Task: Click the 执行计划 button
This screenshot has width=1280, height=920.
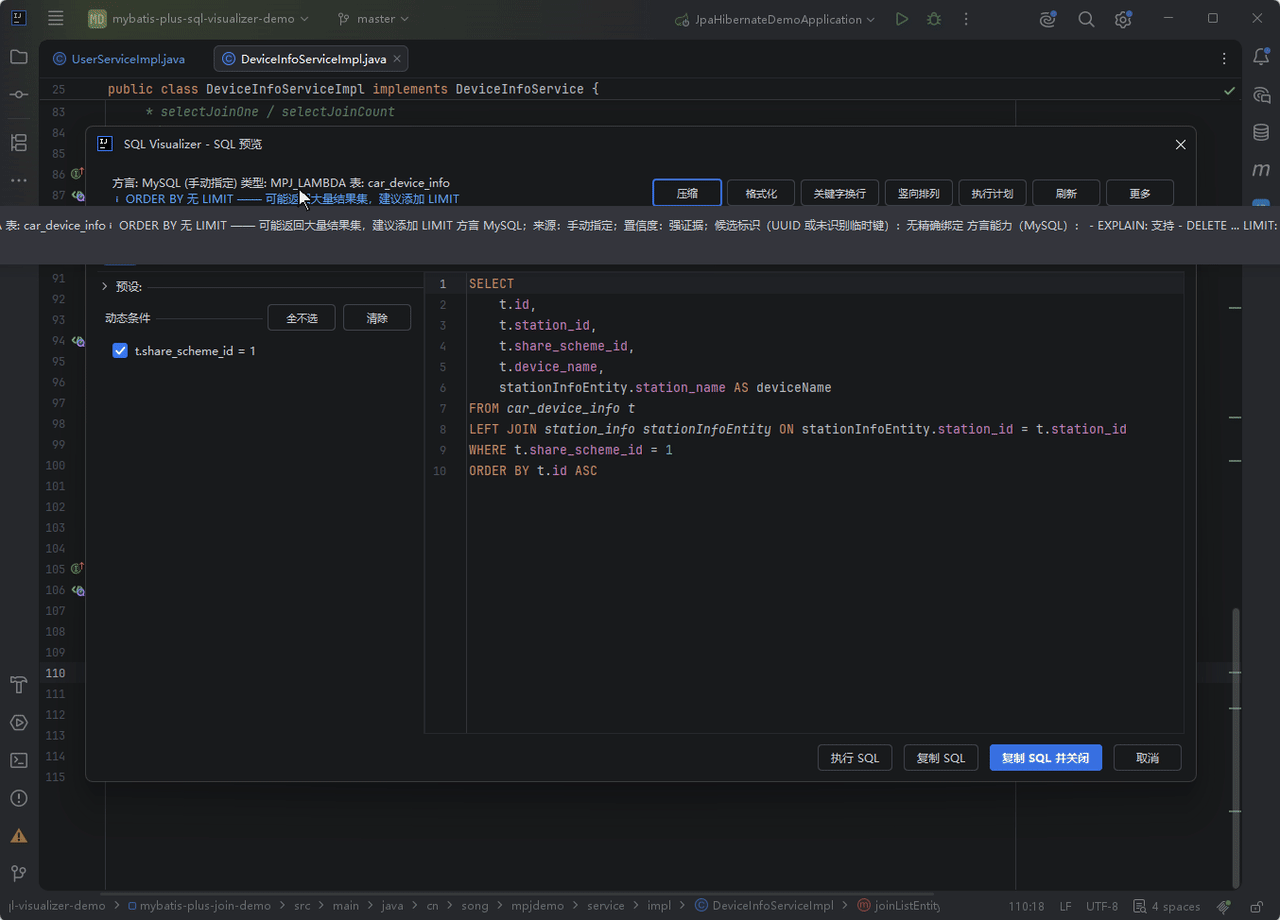Action: pos(992,193)
